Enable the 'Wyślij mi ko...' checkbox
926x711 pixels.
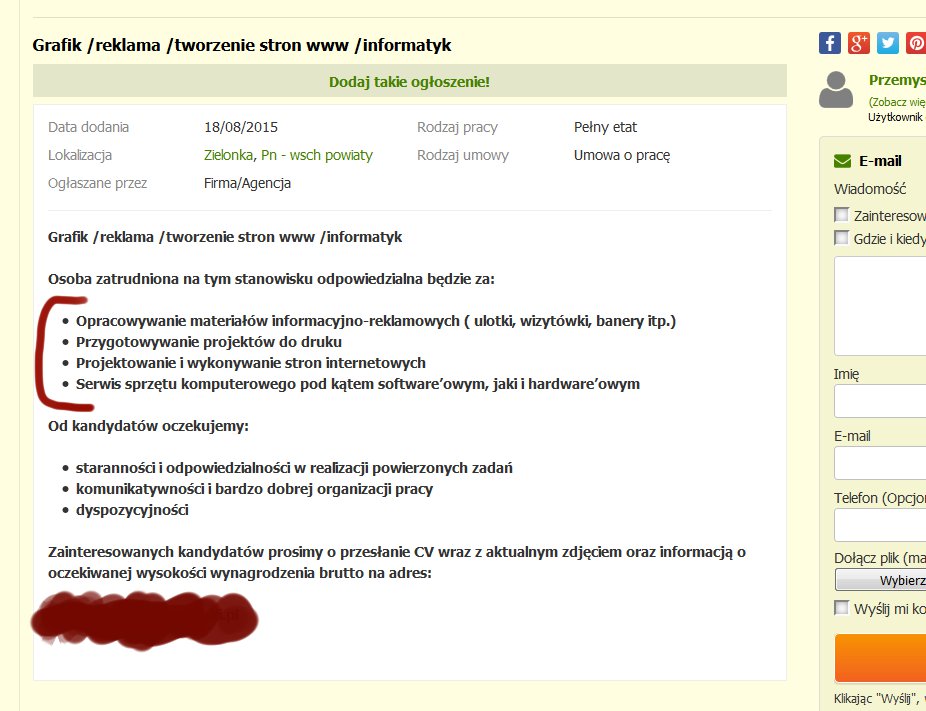point(842,608)
